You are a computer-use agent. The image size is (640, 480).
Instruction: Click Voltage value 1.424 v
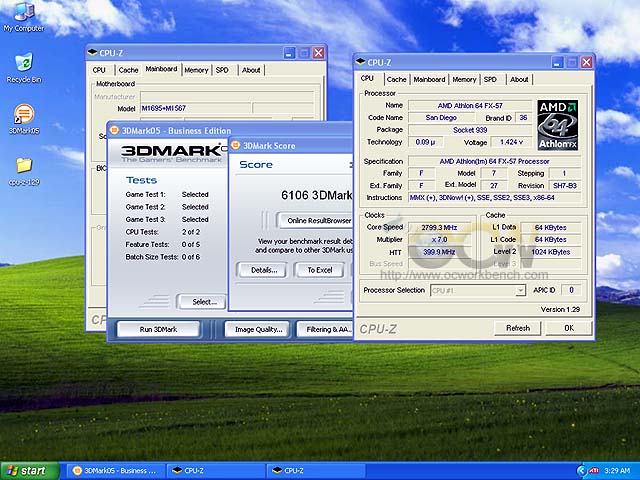point(511,142)
